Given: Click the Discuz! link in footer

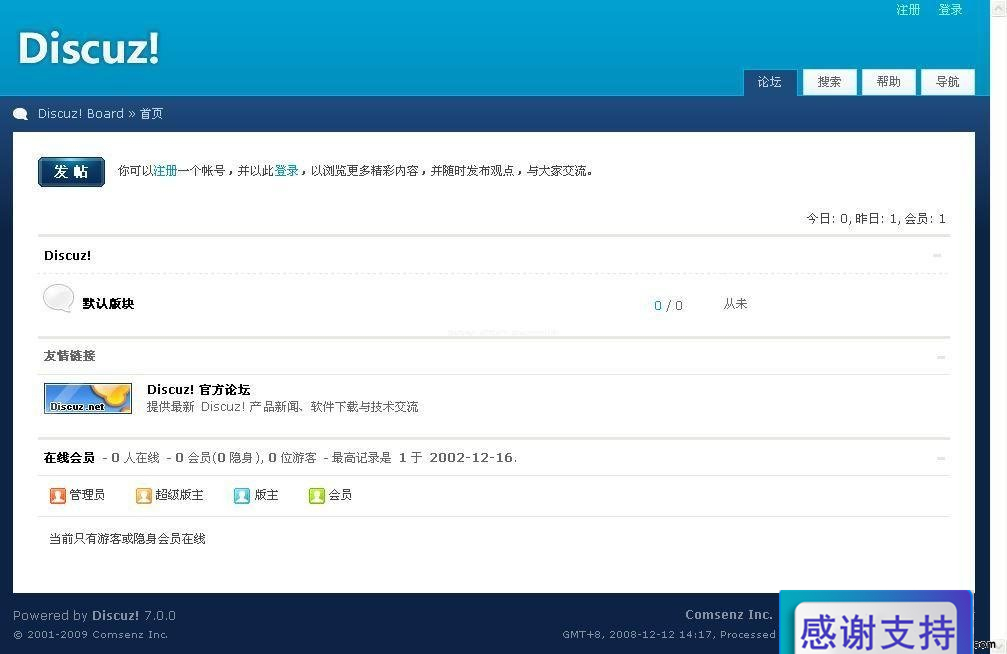Looking at the screenshot, I should tap(115, 615).
